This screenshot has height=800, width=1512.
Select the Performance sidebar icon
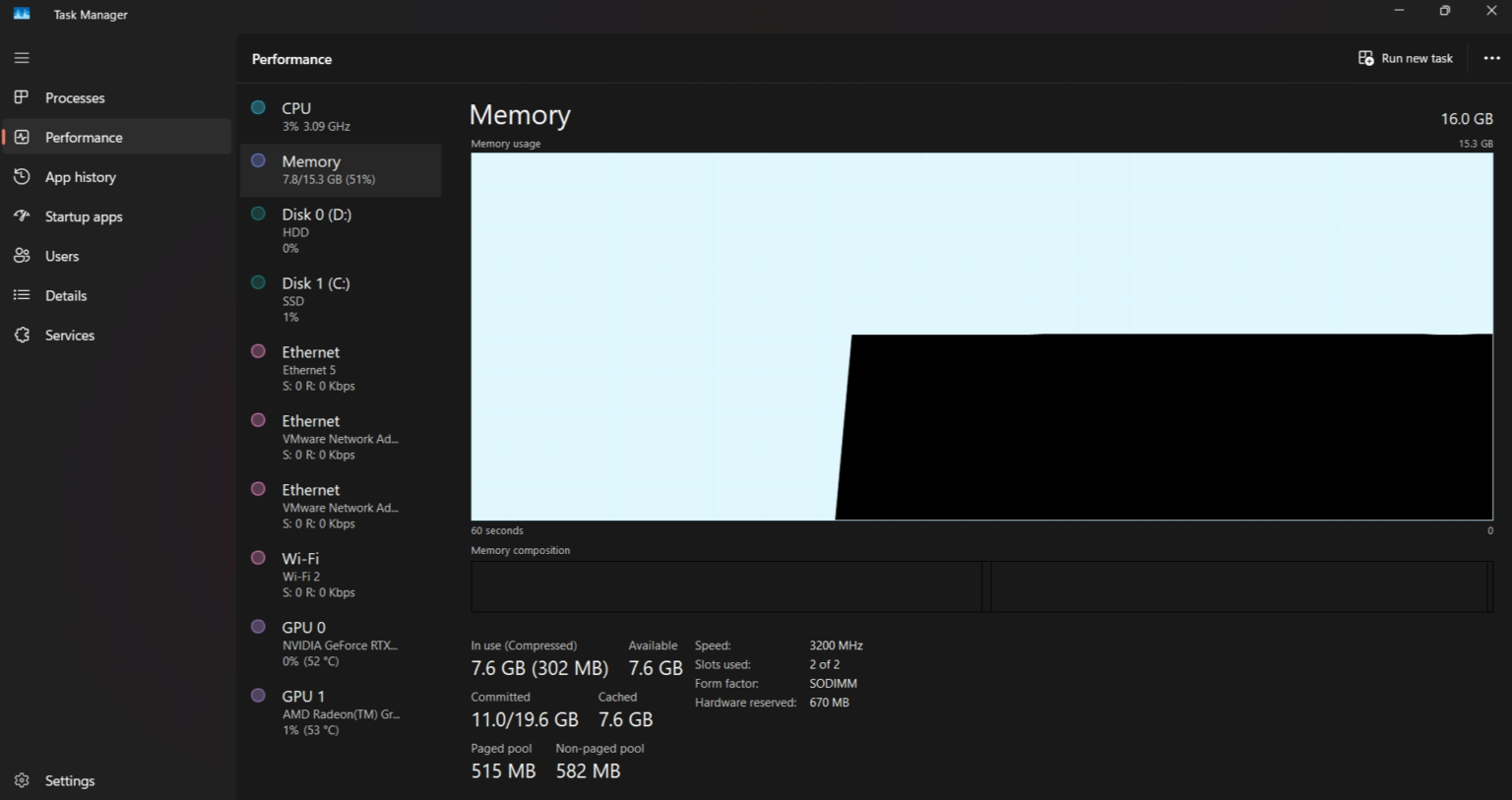[x=22, y=137]
